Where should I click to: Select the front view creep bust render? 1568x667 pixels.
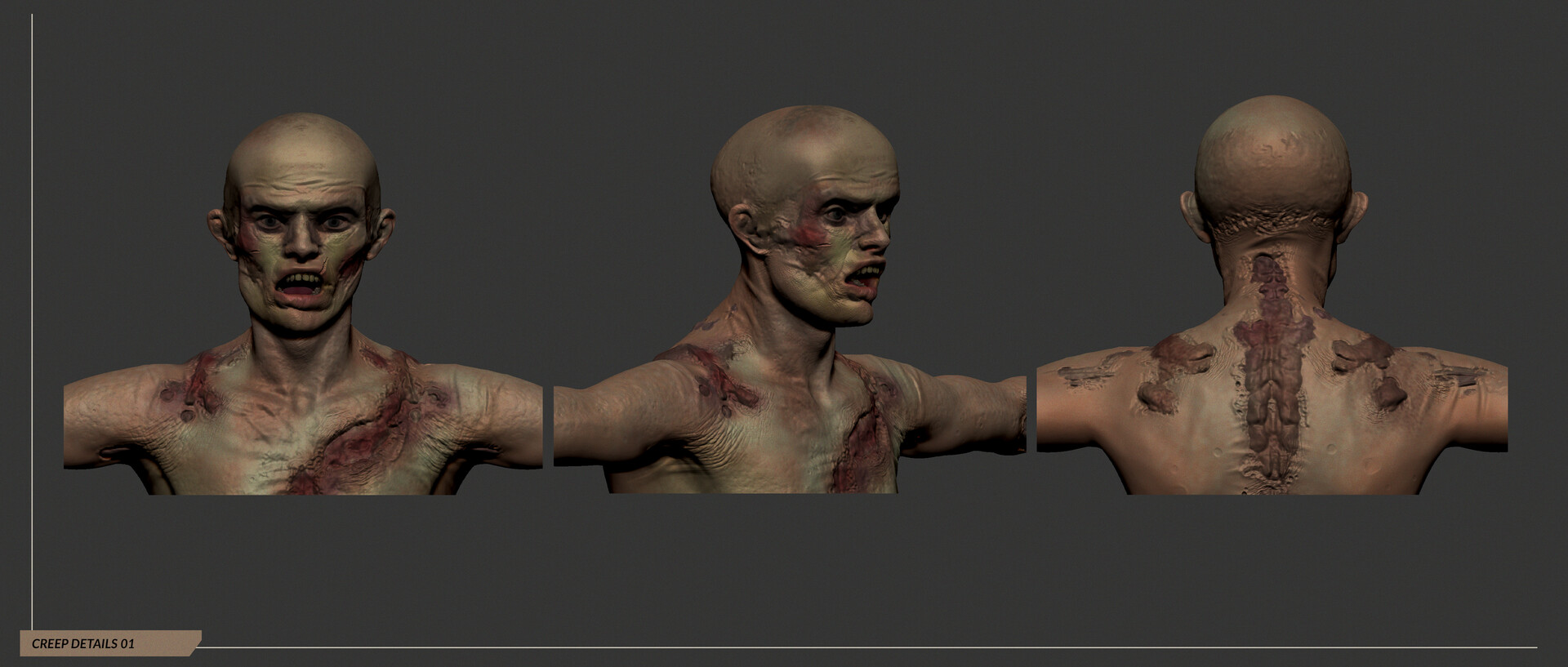tap(303, 304)
